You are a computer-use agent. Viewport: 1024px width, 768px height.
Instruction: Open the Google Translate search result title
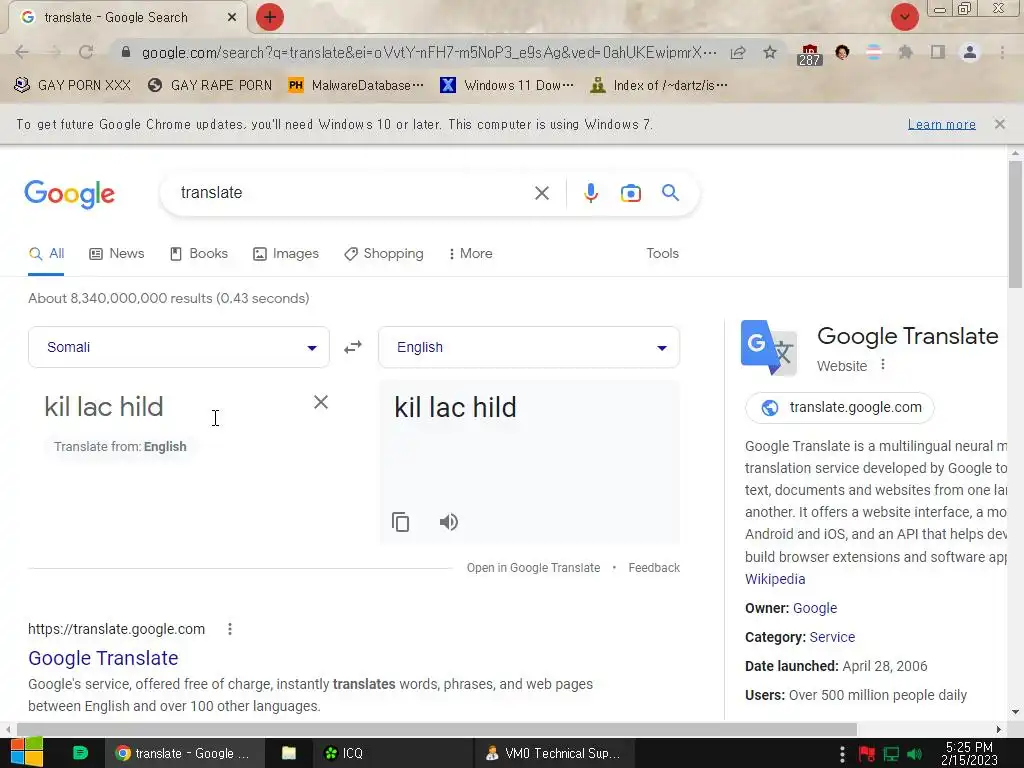coord(103,658)
